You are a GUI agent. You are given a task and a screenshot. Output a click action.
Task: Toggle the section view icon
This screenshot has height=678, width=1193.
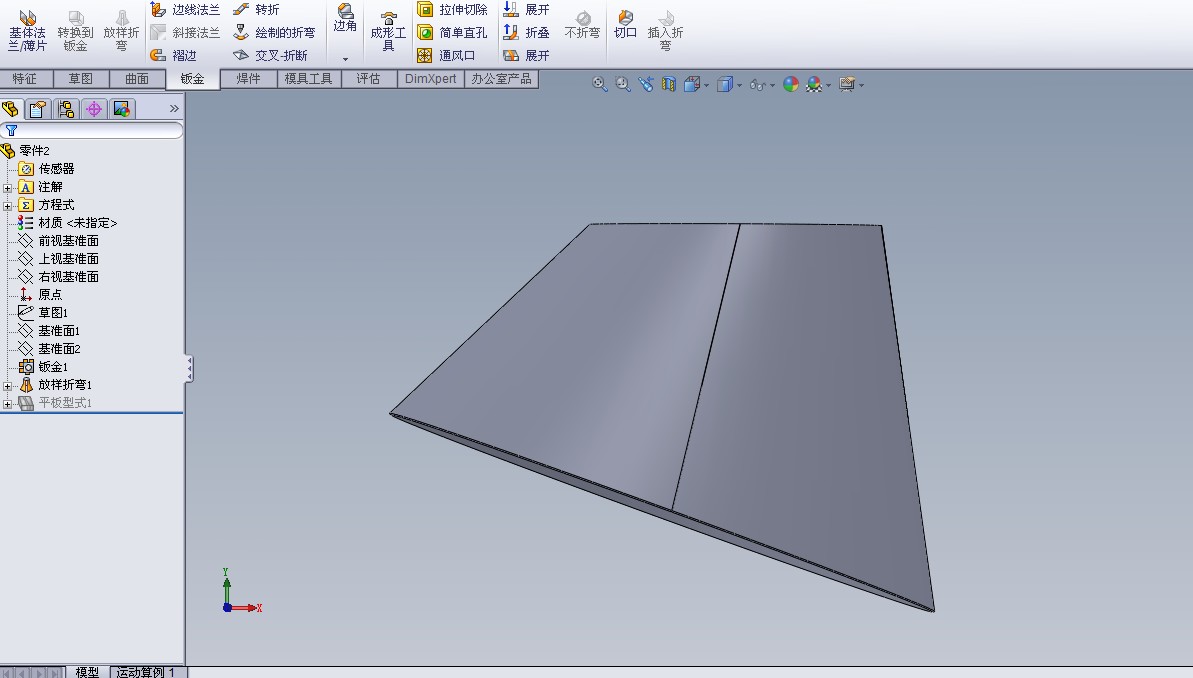[x=668, y=84]
